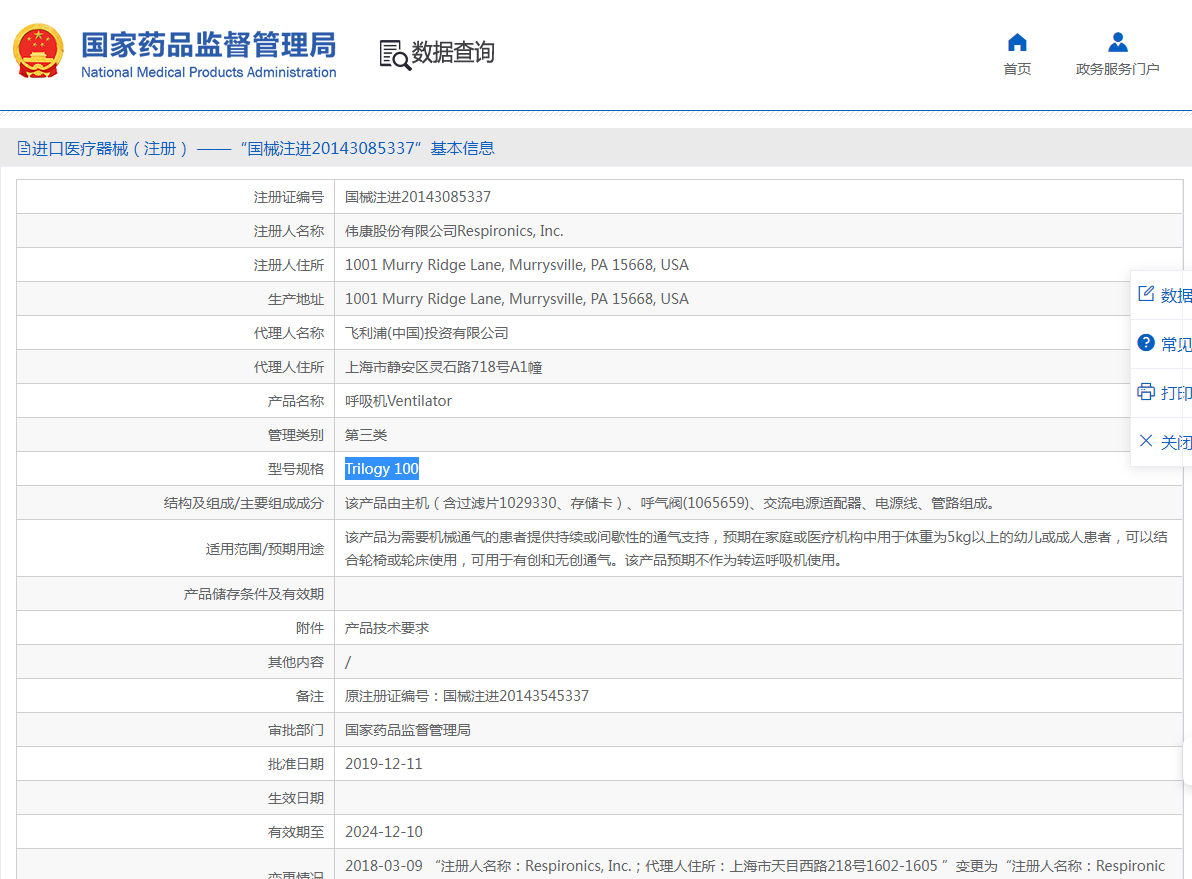Viewport: 1192px width, 879px height.
Task: Click product name 呼吸机Ventilator
Action: click(398, 401)
